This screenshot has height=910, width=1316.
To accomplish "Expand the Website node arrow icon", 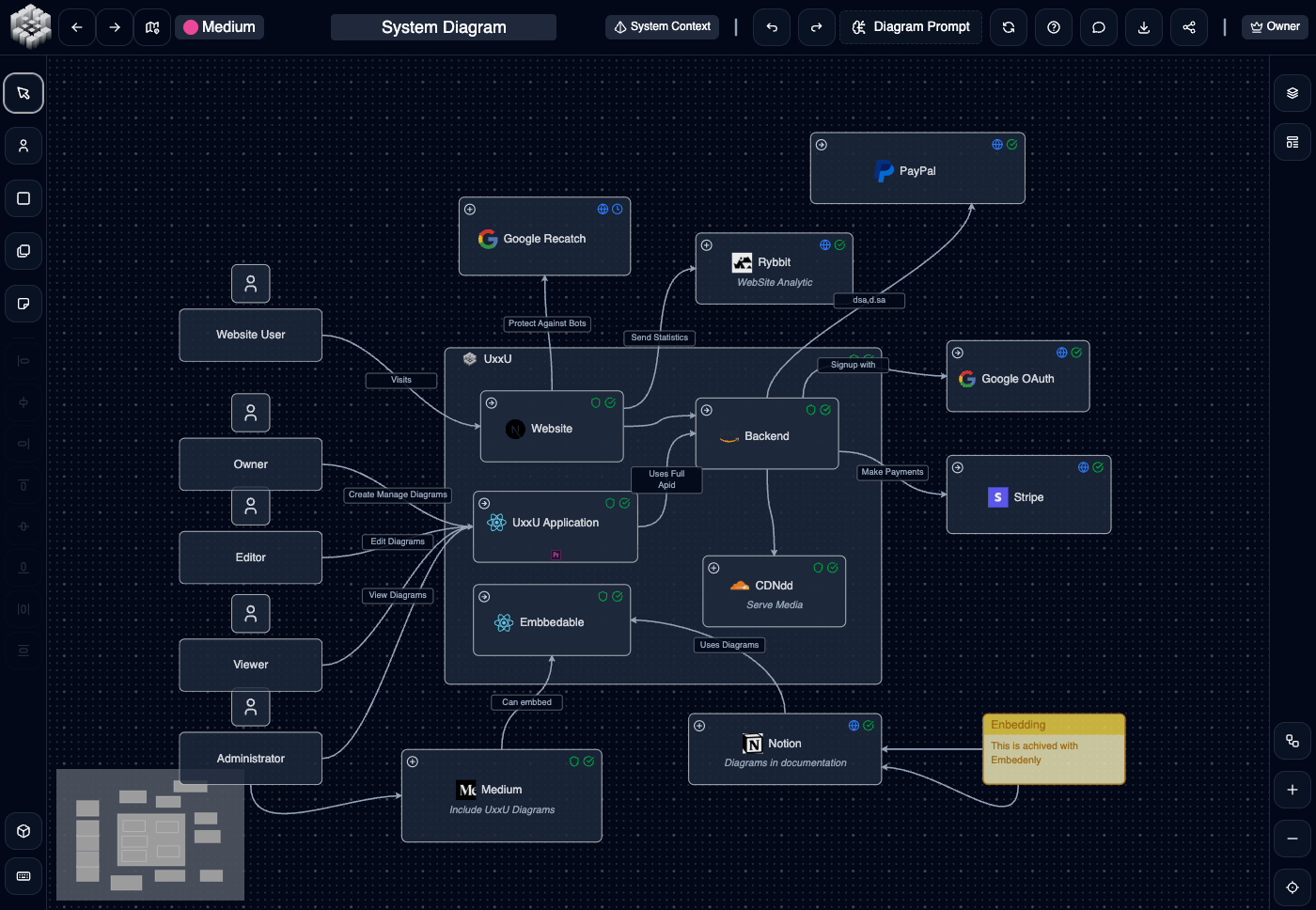I will pyautogui.click(x=492, y=403).
